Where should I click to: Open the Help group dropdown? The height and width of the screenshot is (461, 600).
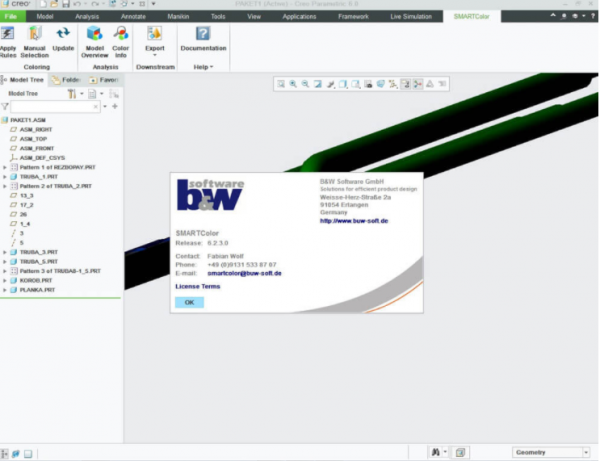pos(203,67)
